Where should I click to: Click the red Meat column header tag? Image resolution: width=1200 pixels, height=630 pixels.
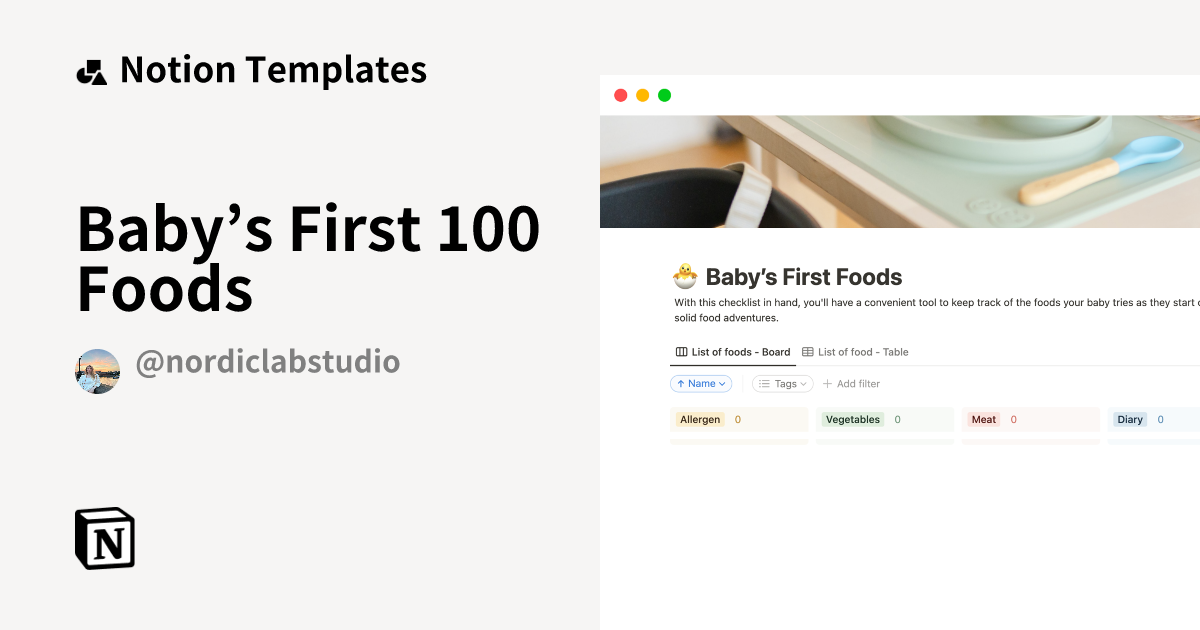[x=984, y=419]
